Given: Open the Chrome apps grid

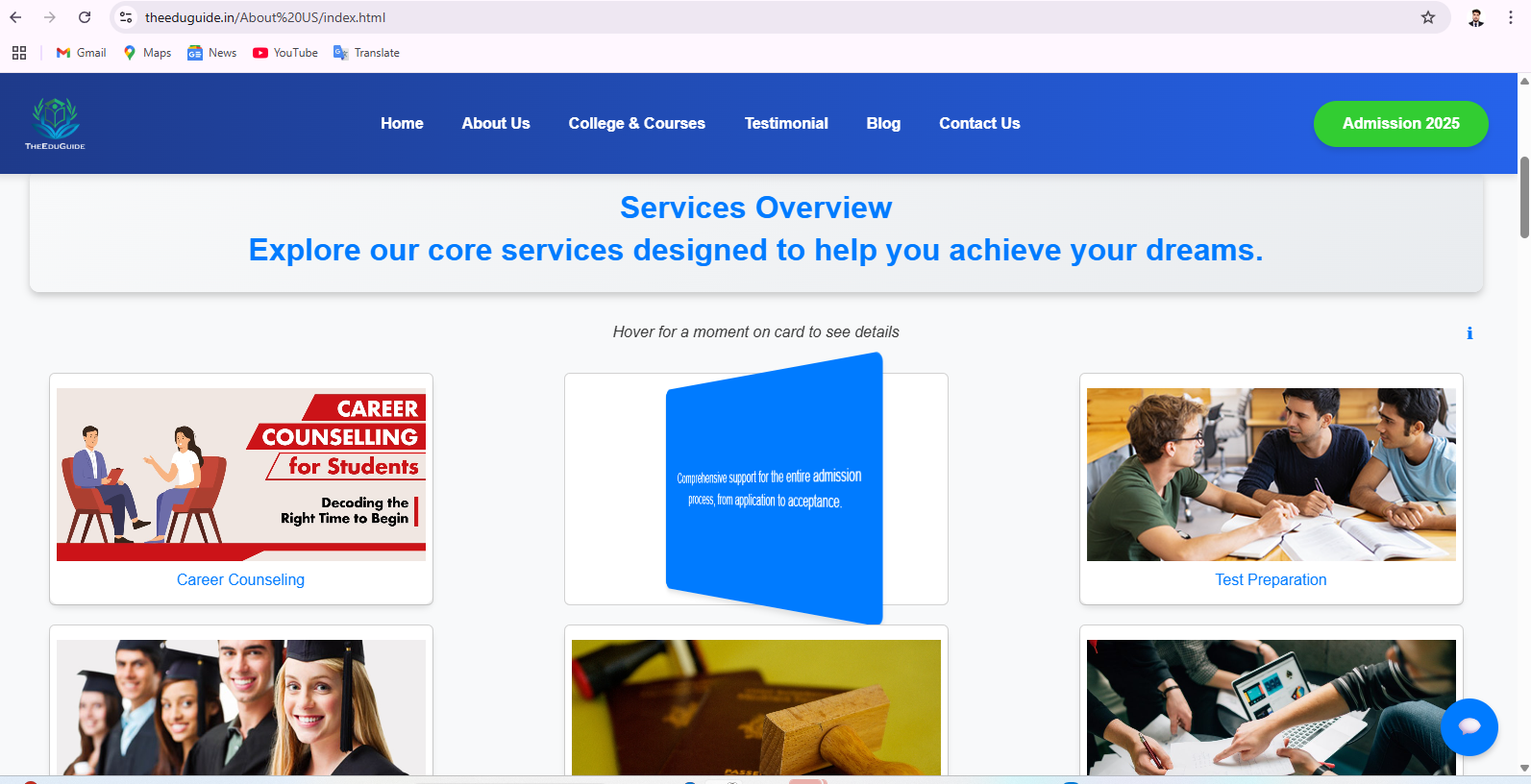Looking at the screenshot, I should click(19, 53).
